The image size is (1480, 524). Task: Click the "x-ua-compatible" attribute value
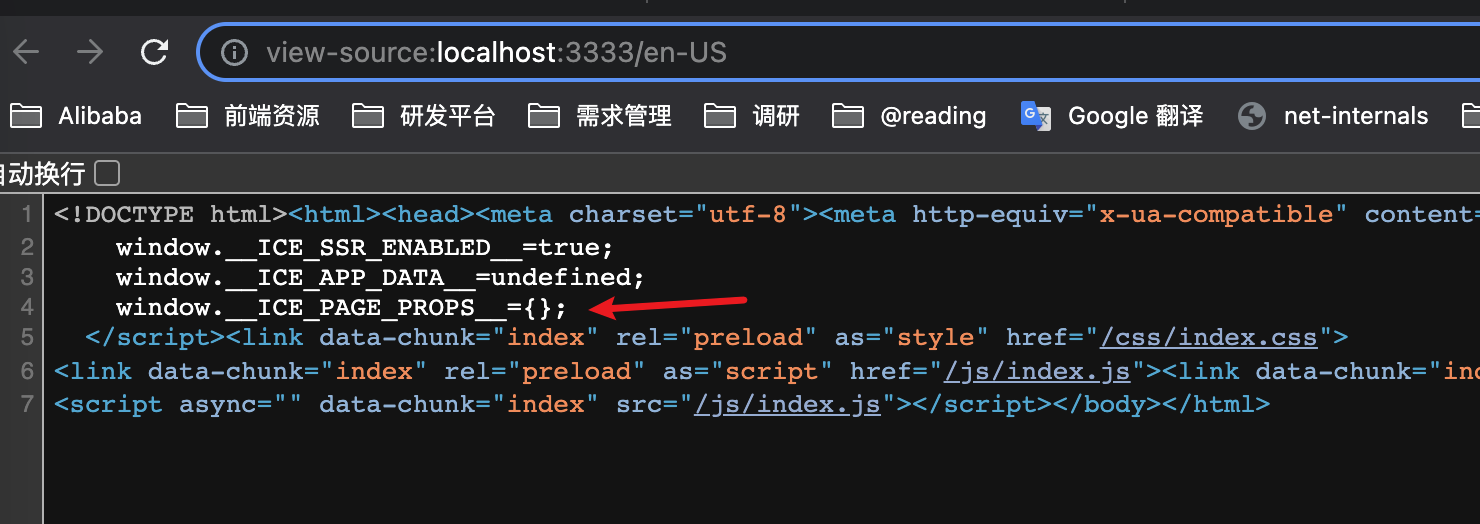(x=1216, y=214)
